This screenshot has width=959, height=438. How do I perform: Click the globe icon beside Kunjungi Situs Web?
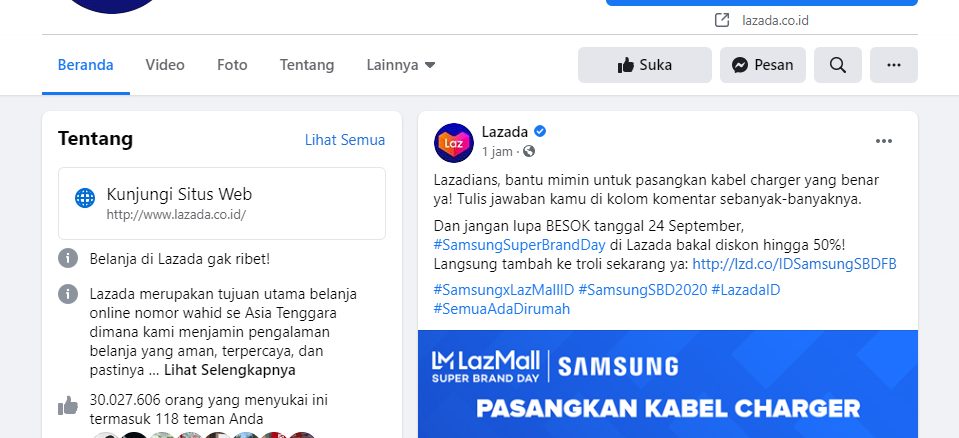click(85, 198)
